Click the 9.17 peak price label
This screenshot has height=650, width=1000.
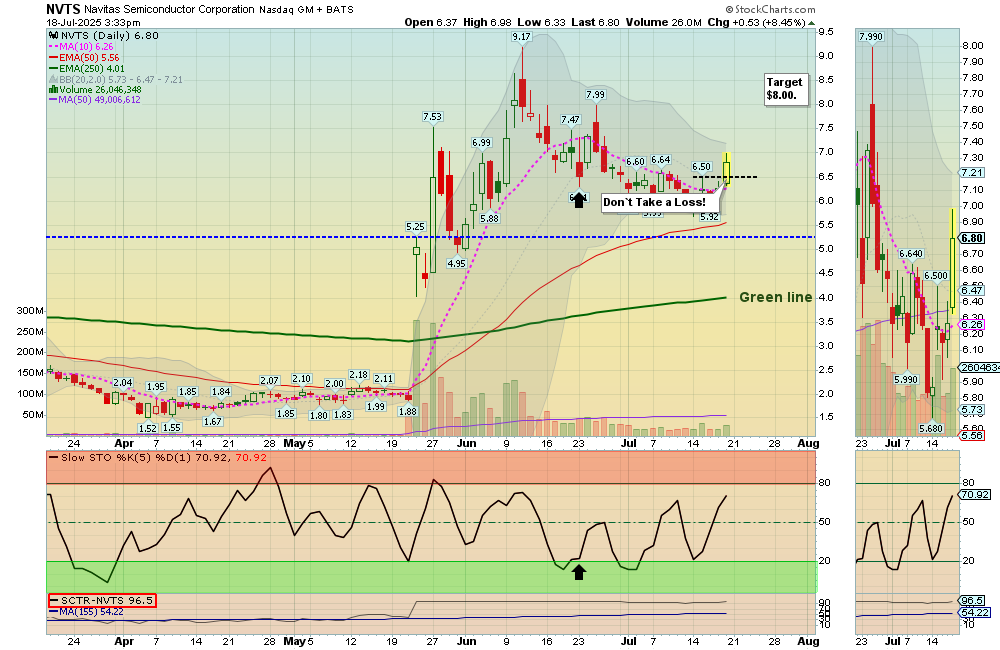(x=521, y=37)
